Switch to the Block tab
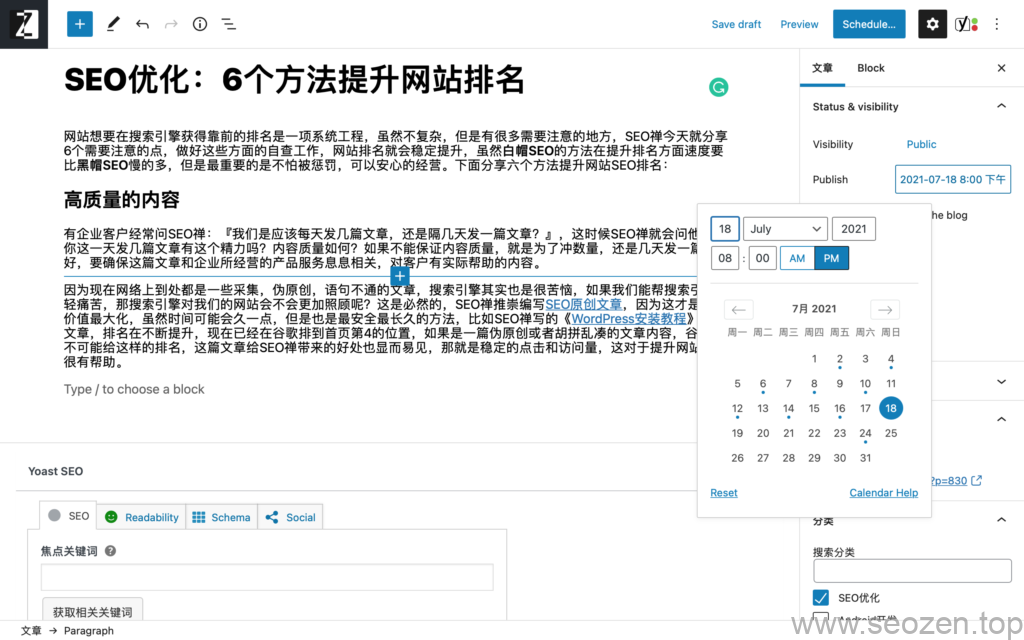Viewport: 1024px width, 640px height. (x=870, y=68)
